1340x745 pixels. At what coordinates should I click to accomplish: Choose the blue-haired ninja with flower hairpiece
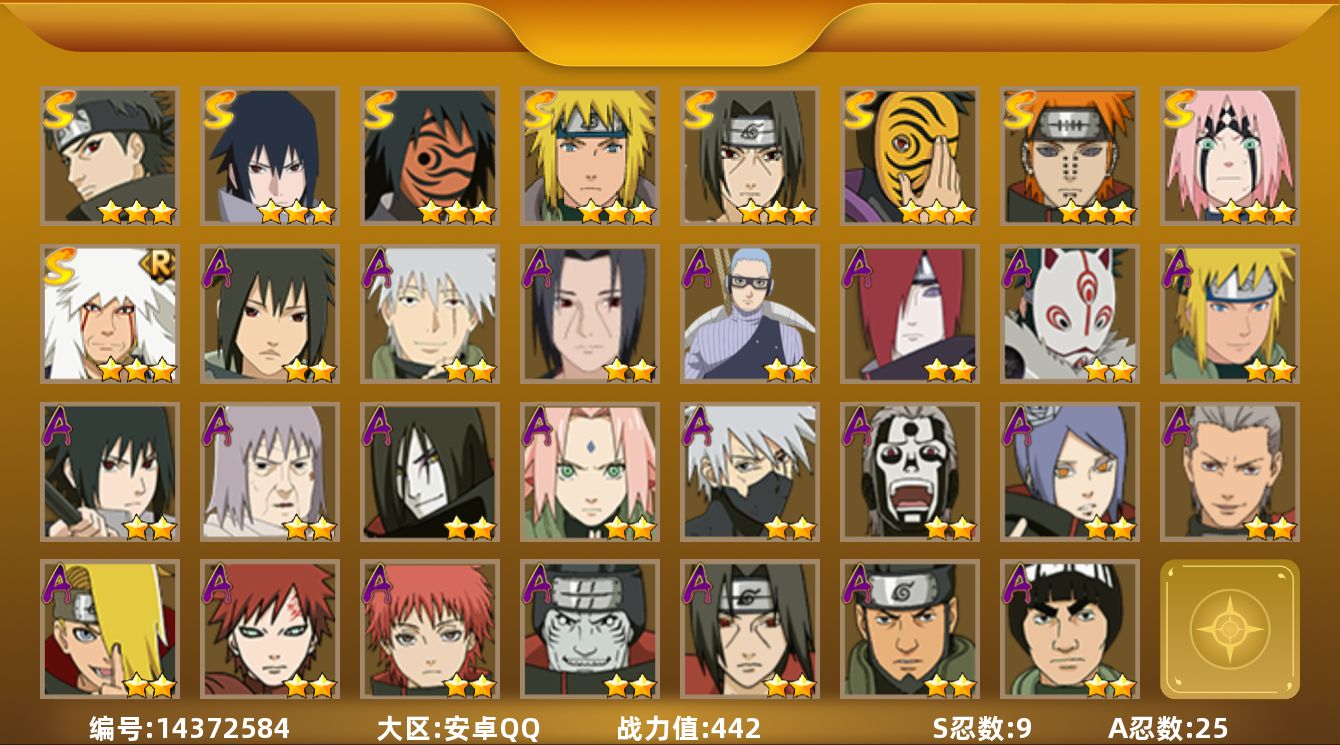(1070, 472)
